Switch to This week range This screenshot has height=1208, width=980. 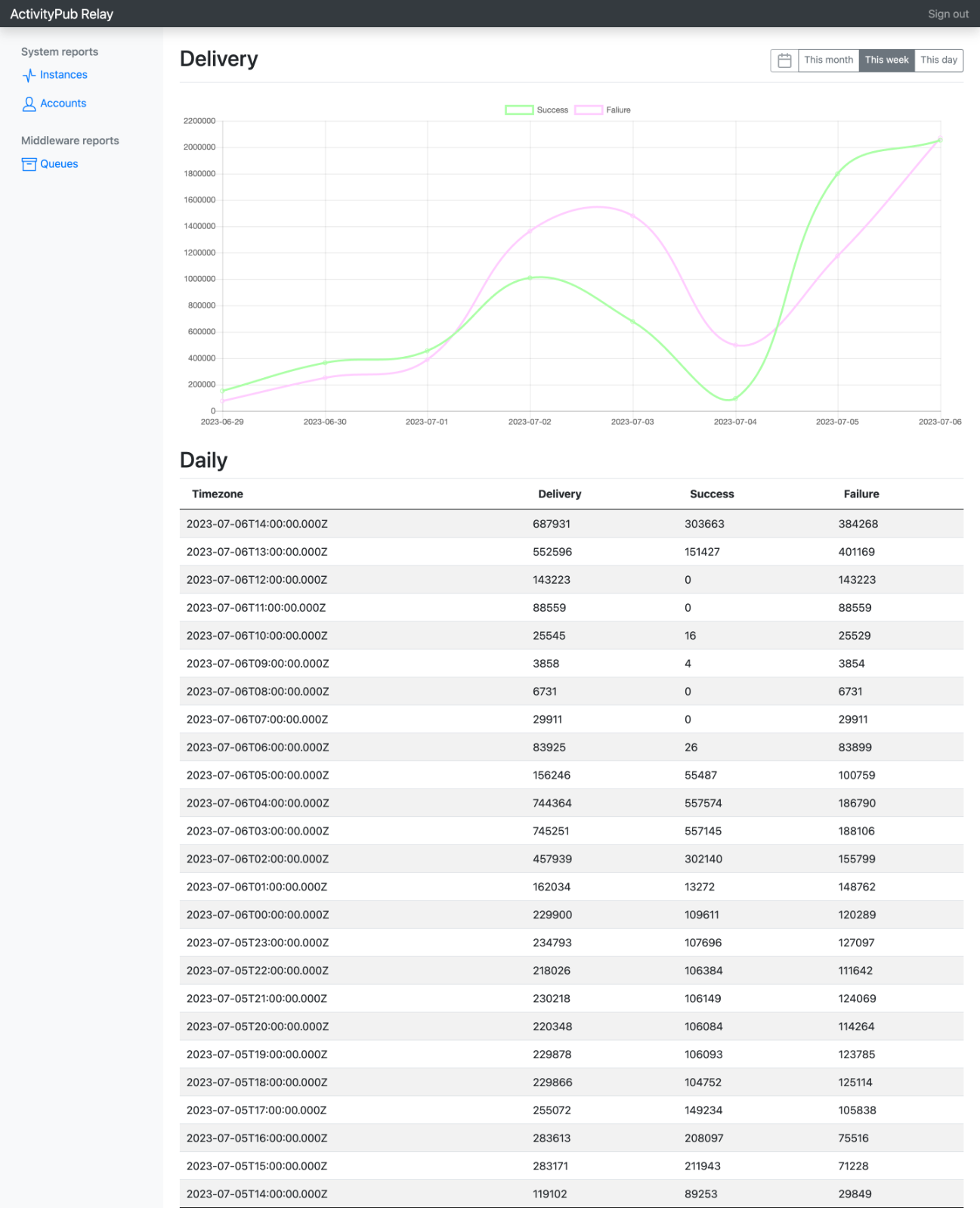tap(886, 60)
